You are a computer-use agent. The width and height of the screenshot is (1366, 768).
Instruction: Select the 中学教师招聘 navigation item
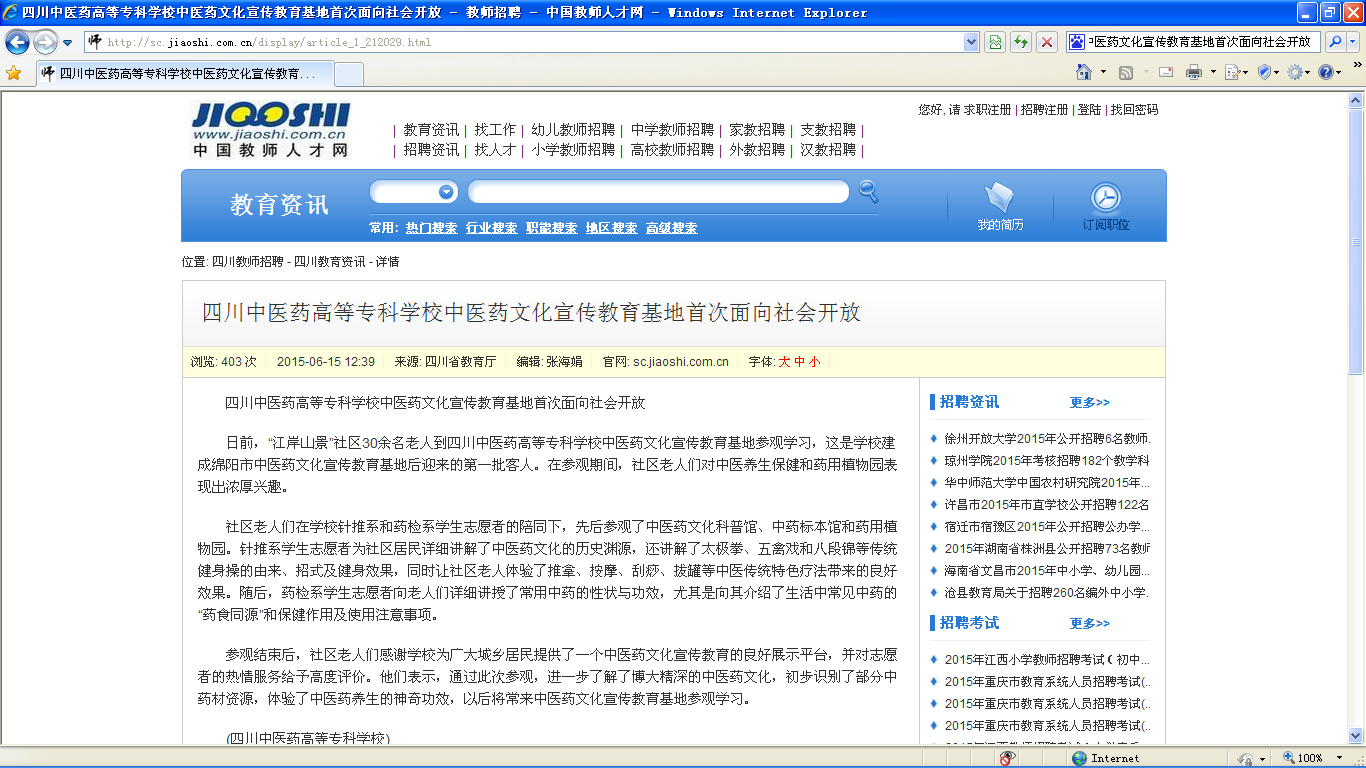[x=672, y=130]
